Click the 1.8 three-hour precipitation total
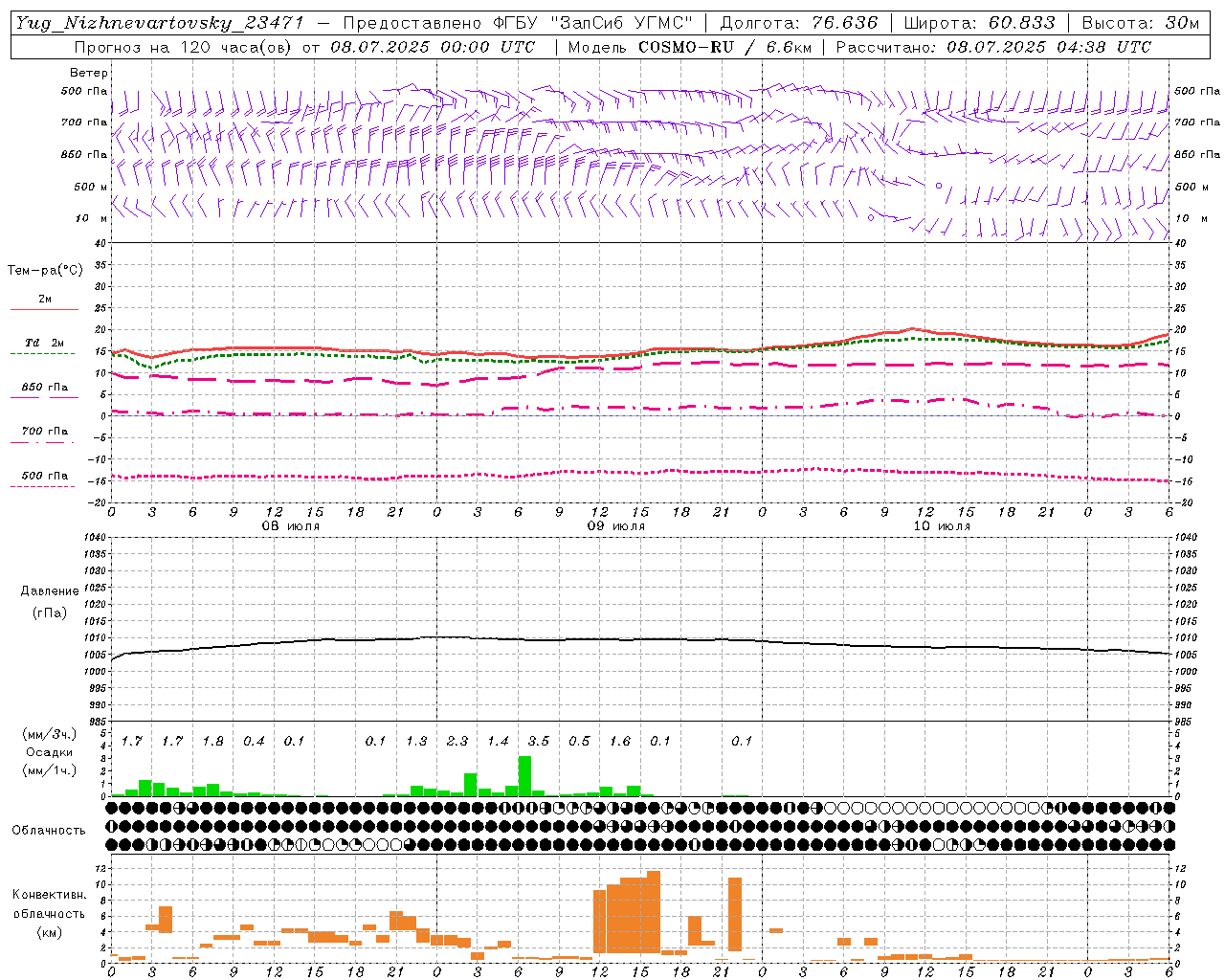 coord(212,742)
